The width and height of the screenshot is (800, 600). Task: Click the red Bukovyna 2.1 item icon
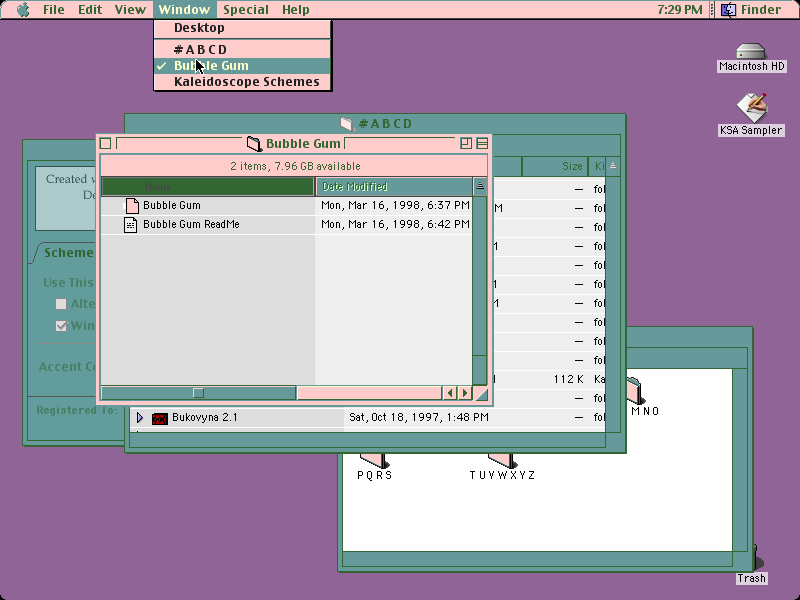tap(160, 418)
